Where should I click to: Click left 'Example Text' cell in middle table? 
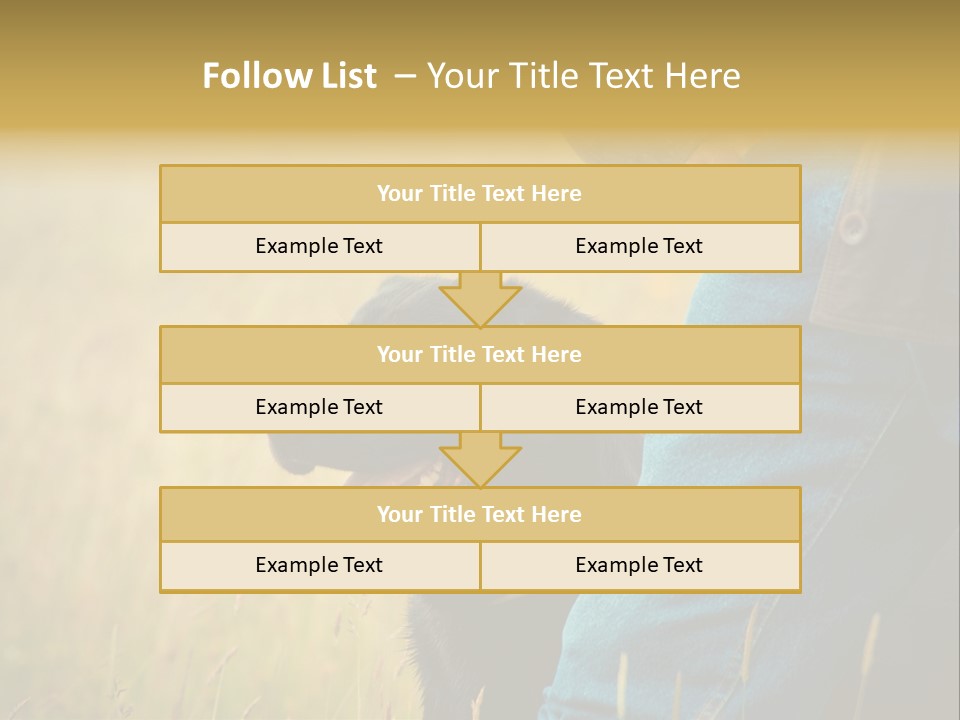[x=319, y=407]
